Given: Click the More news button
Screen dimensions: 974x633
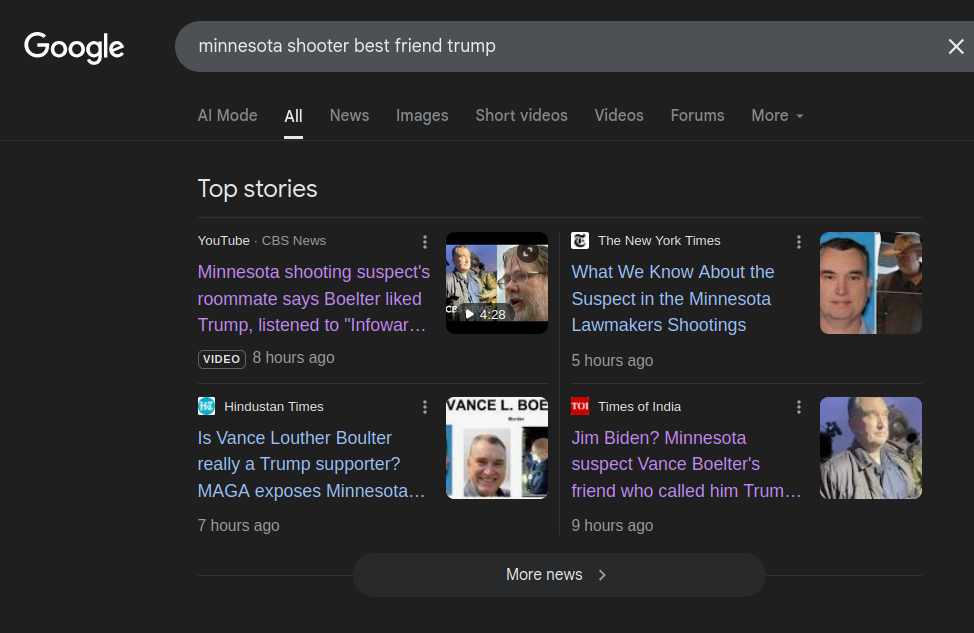Looking at the screenshot, I should [559, 575].
